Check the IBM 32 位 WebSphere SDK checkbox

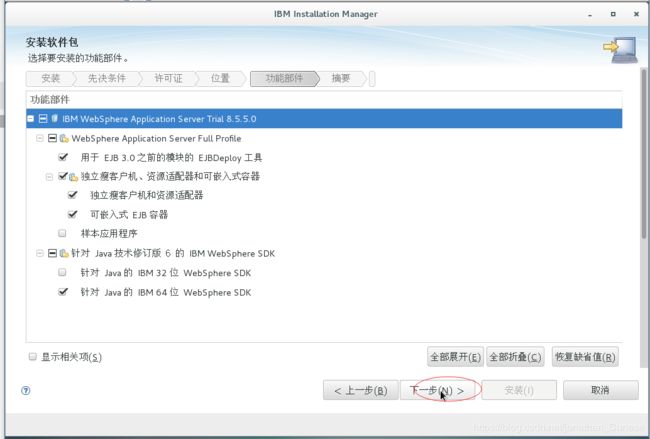coord(62,272)
